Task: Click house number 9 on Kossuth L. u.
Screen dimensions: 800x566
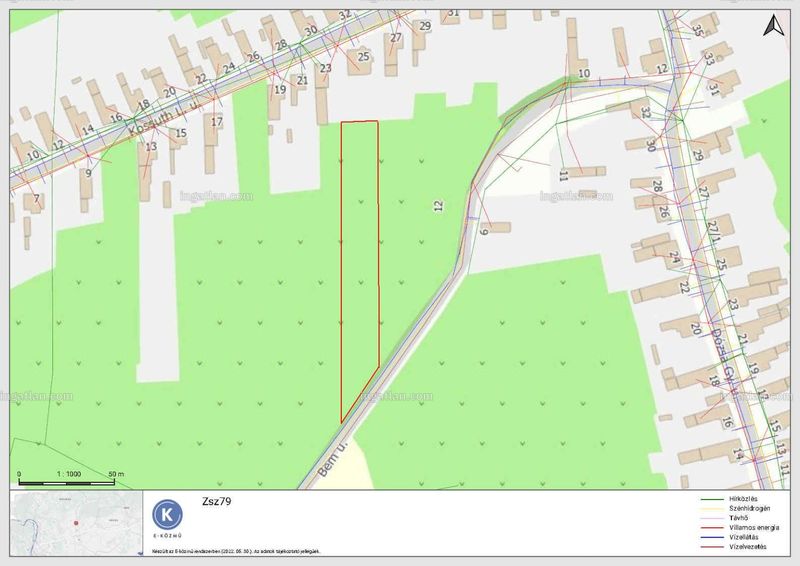Action: point(88,173)
